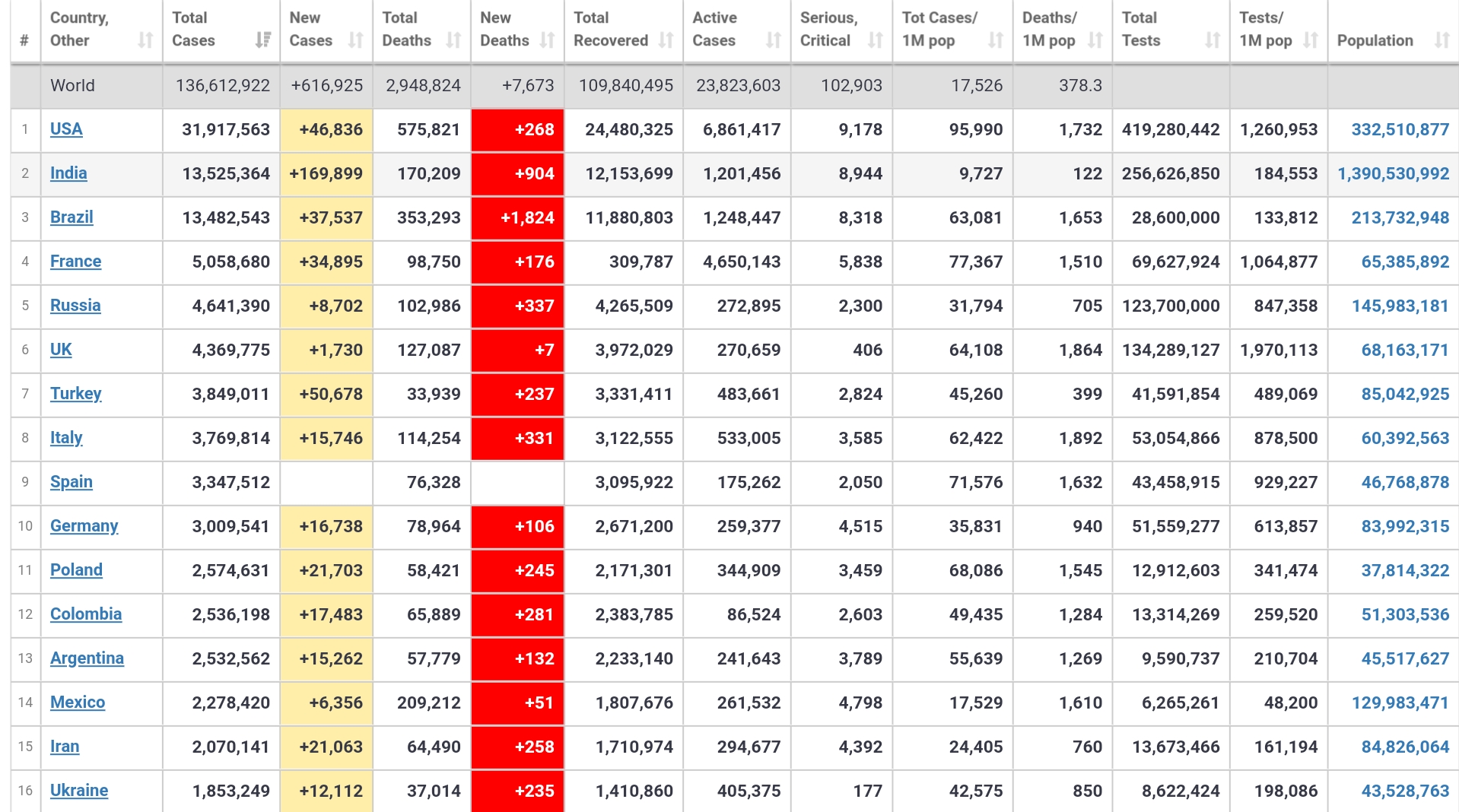Sort Population column with arrows icon
Screen dimensions: 1459x812
pyautogui.click(x=1442, y=40)
